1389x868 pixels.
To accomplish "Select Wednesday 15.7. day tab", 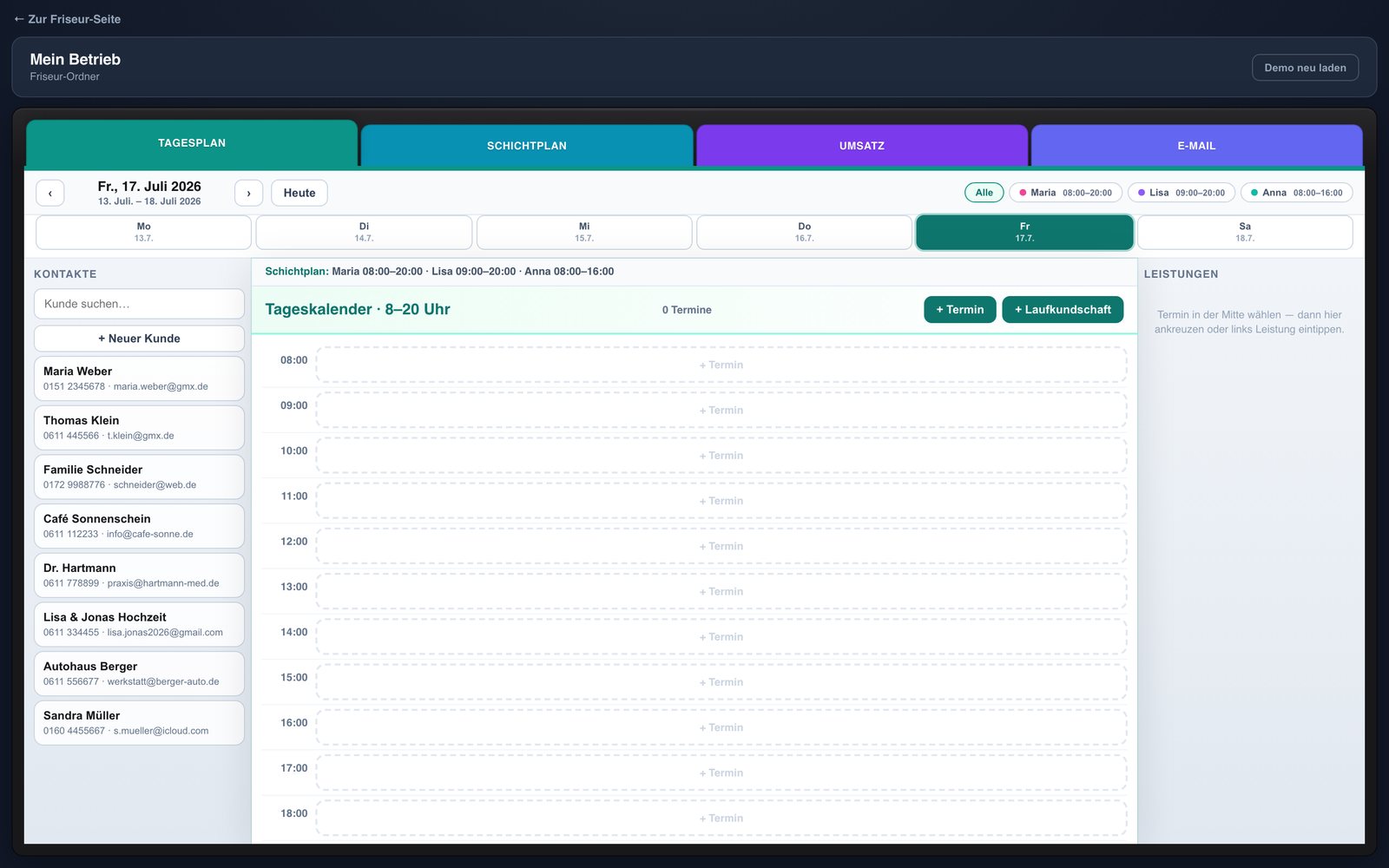I will point(584,233).
